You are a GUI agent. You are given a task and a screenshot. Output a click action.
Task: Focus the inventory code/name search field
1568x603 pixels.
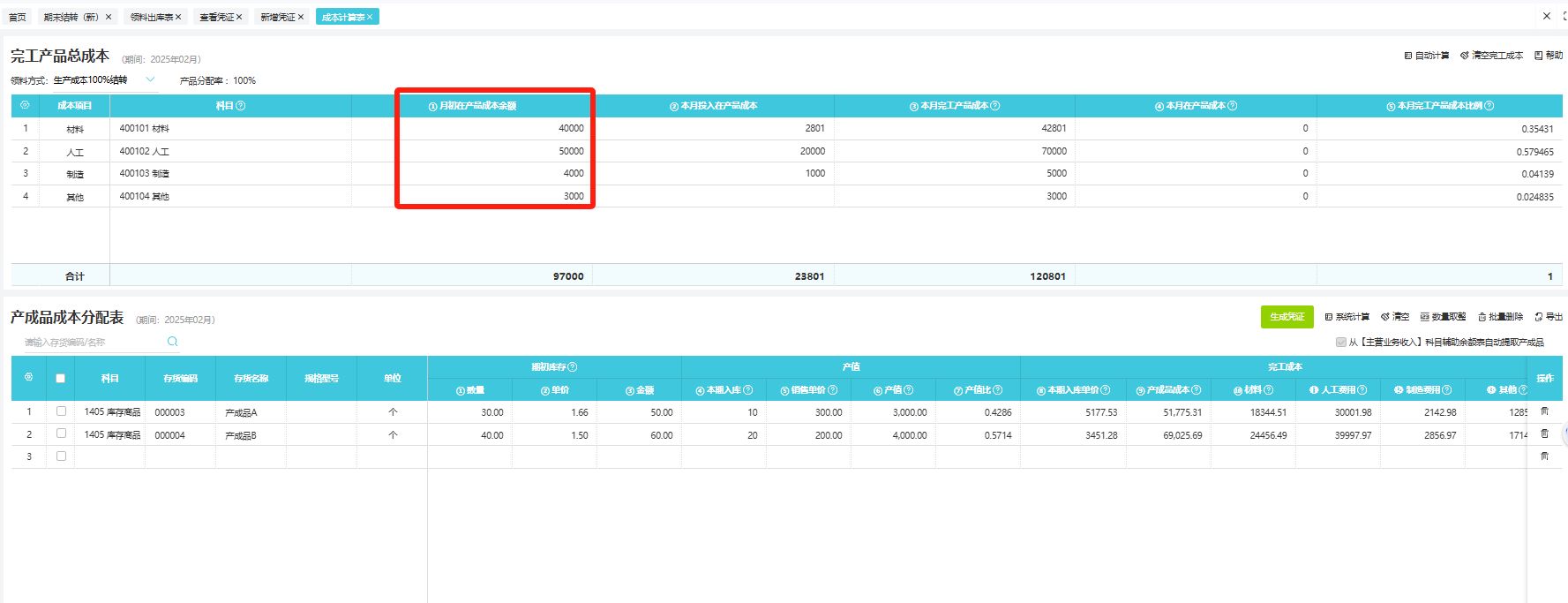[88, 343]
